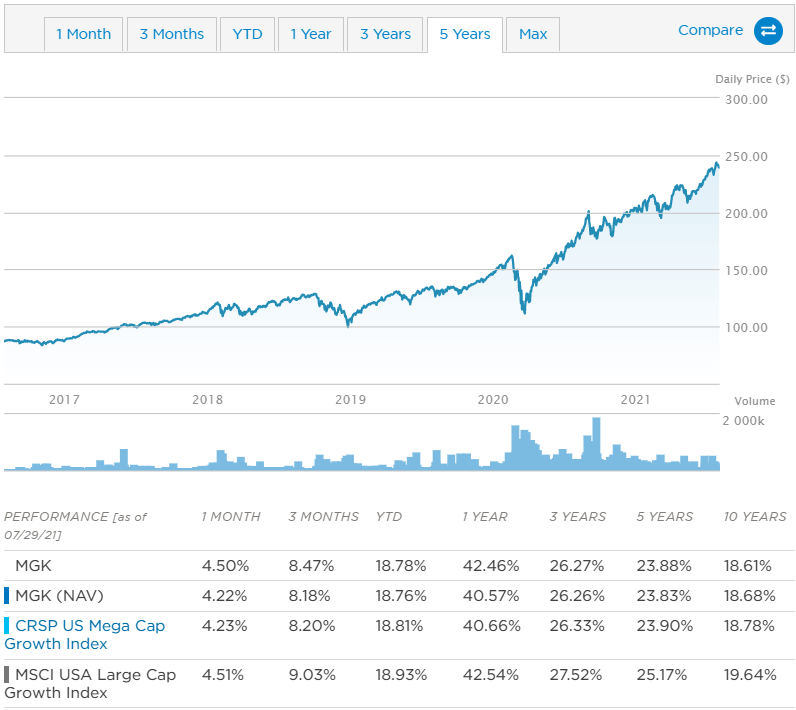796x710 pixels.
Task: Show the 3 Years chart tab
Action: point(385,35)
